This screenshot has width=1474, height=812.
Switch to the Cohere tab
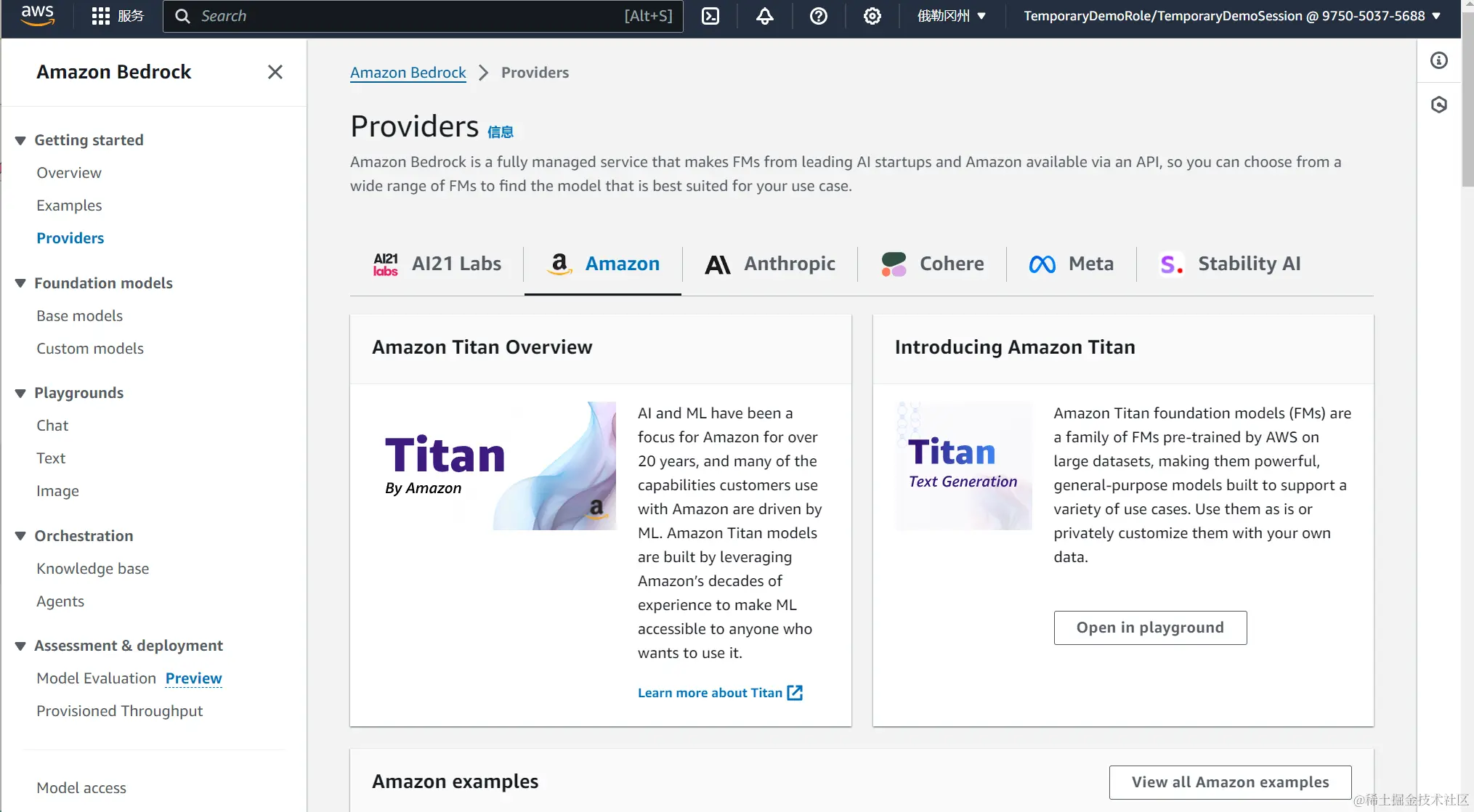point(932,264)
